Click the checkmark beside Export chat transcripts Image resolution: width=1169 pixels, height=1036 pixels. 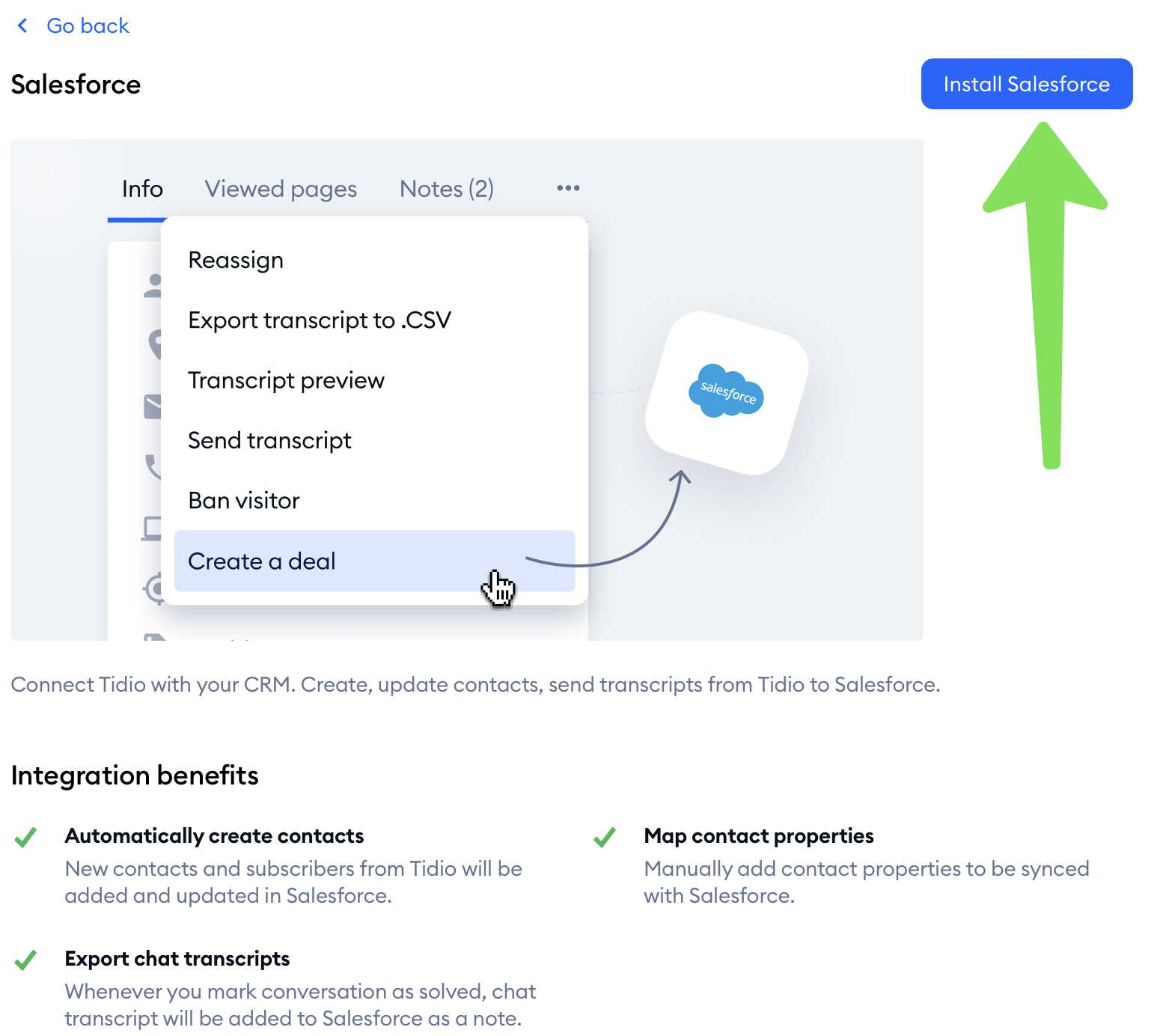25,960
